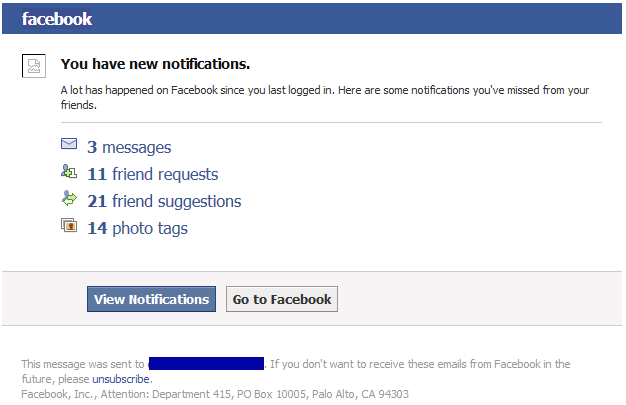Click the friend suggestions arrow icon
This screenshot has height=405, width=626.
[x=69, y=199]
